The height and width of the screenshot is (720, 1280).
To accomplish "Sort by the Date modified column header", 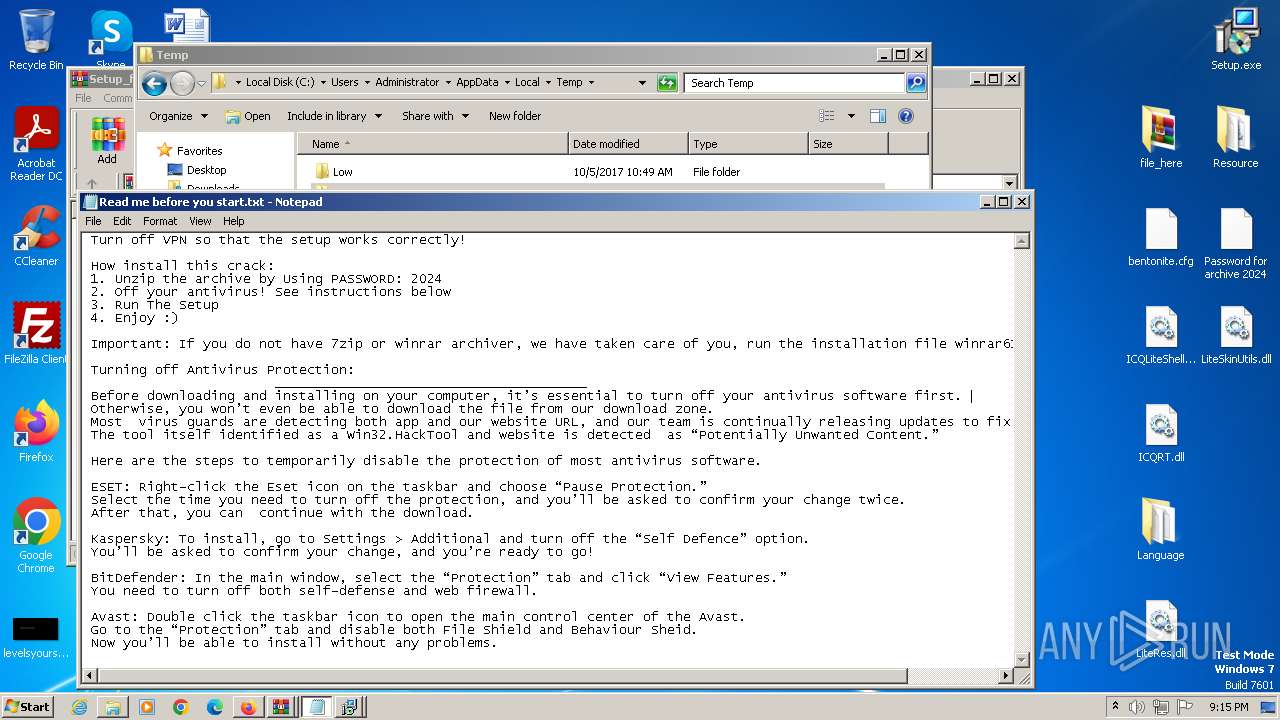I will (x=628, y=144).
